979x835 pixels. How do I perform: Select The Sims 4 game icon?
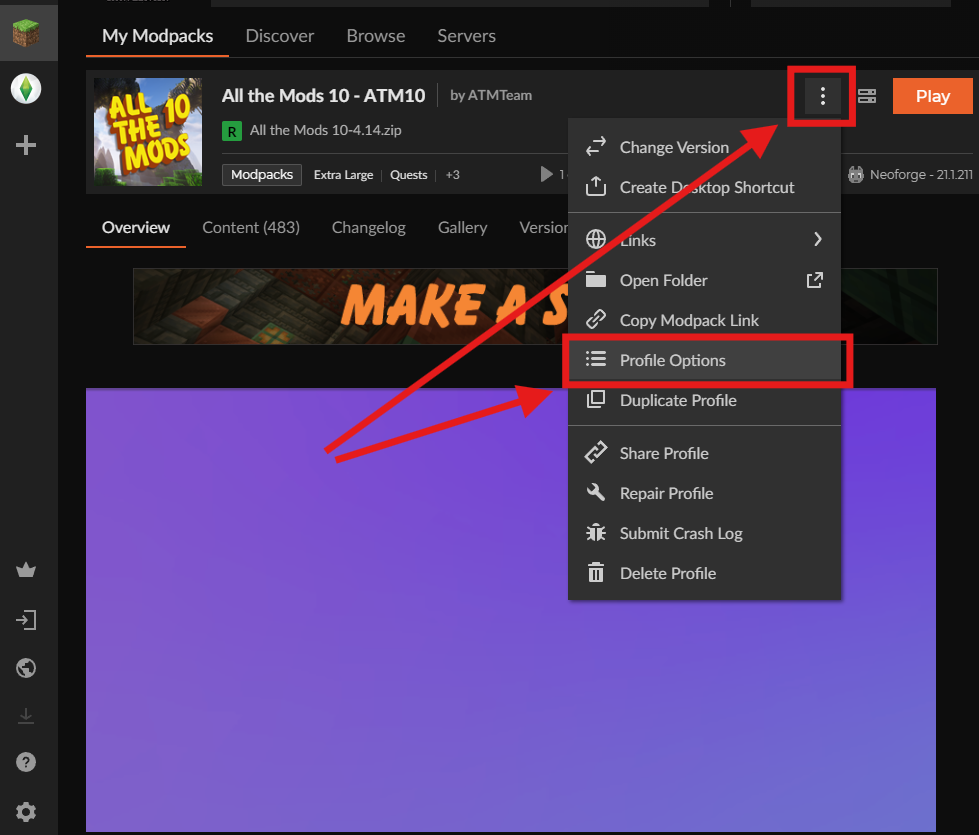26,89
